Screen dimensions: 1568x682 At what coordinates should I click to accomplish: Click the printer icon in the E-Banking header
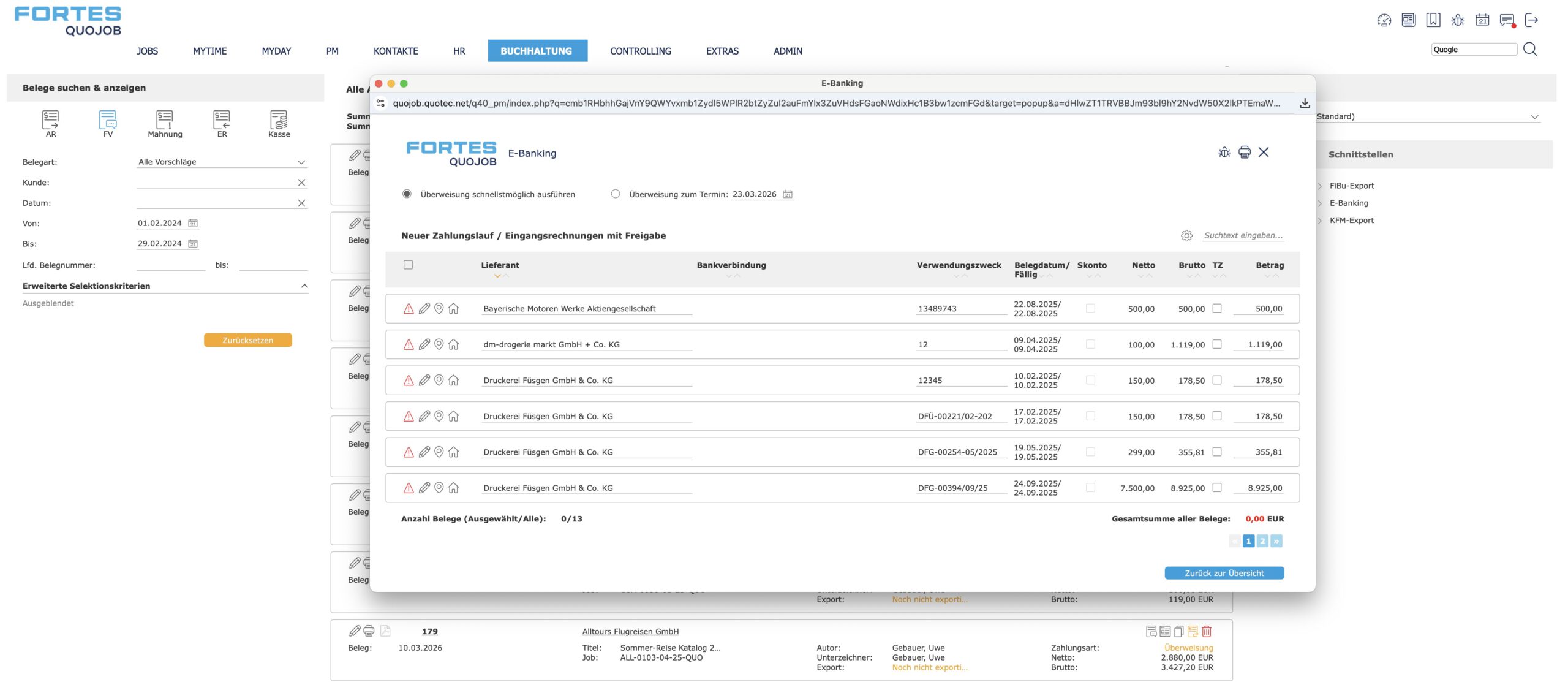click(x=1244, y=152)
